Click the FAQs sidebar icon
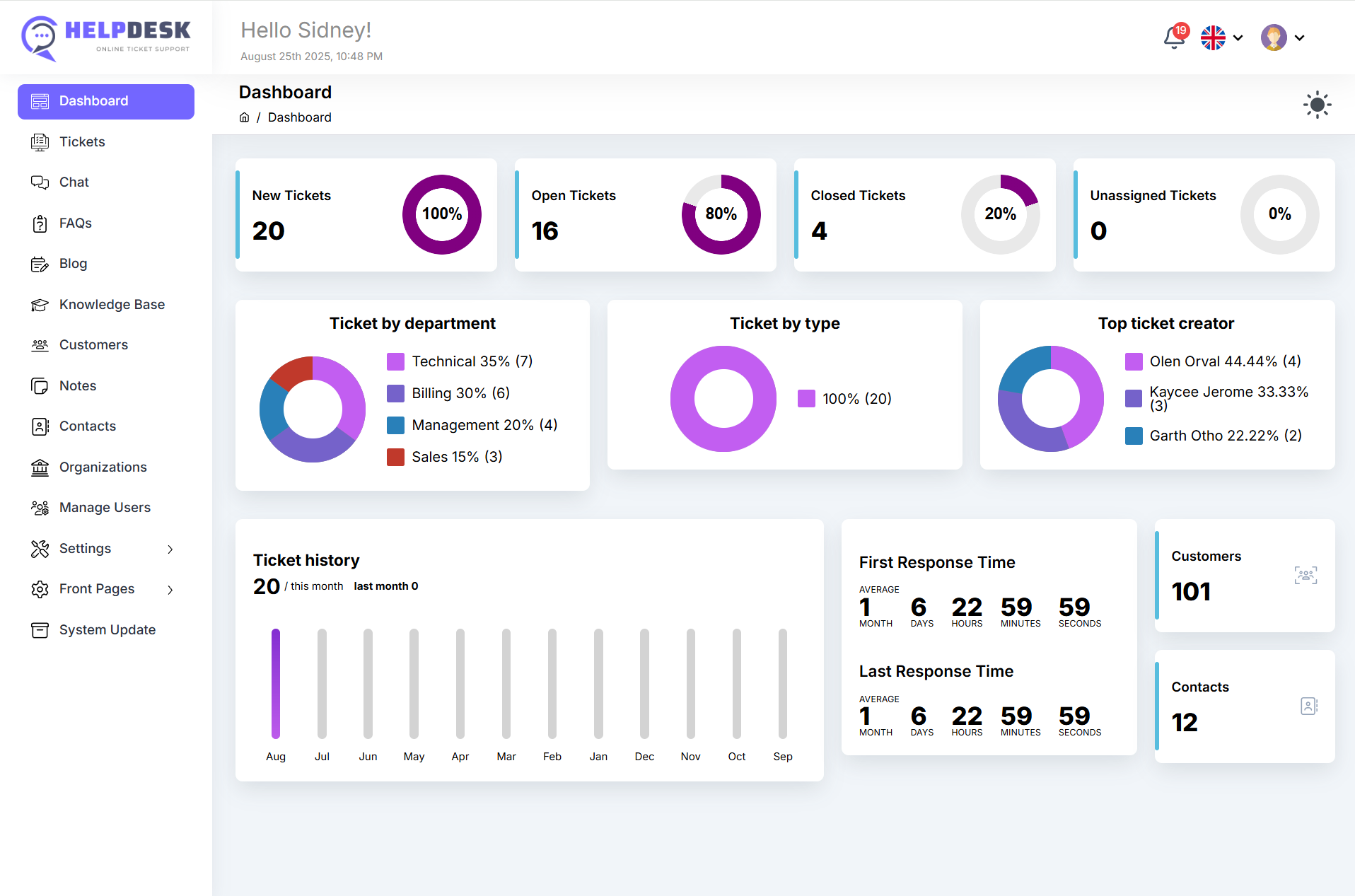This screenshot has height=896, width=1355. 40,223
